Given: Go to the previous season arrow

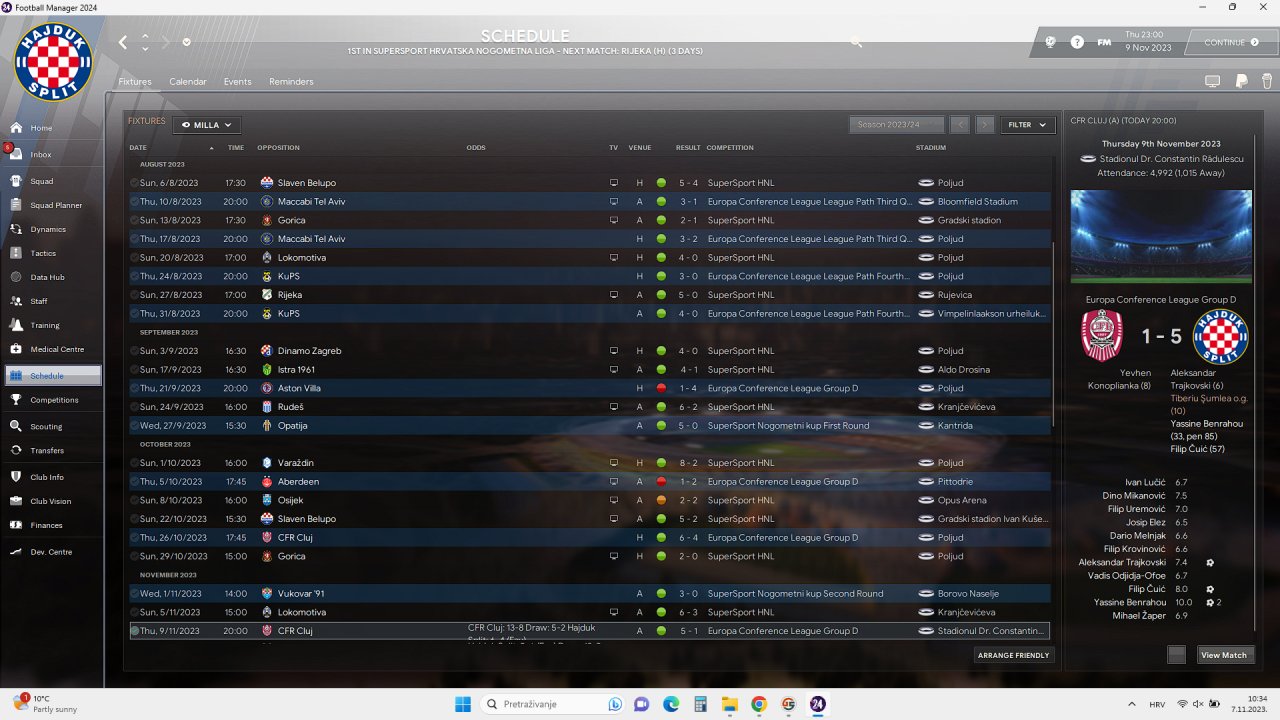Looking at the screenshot, I should coord(960,125).
